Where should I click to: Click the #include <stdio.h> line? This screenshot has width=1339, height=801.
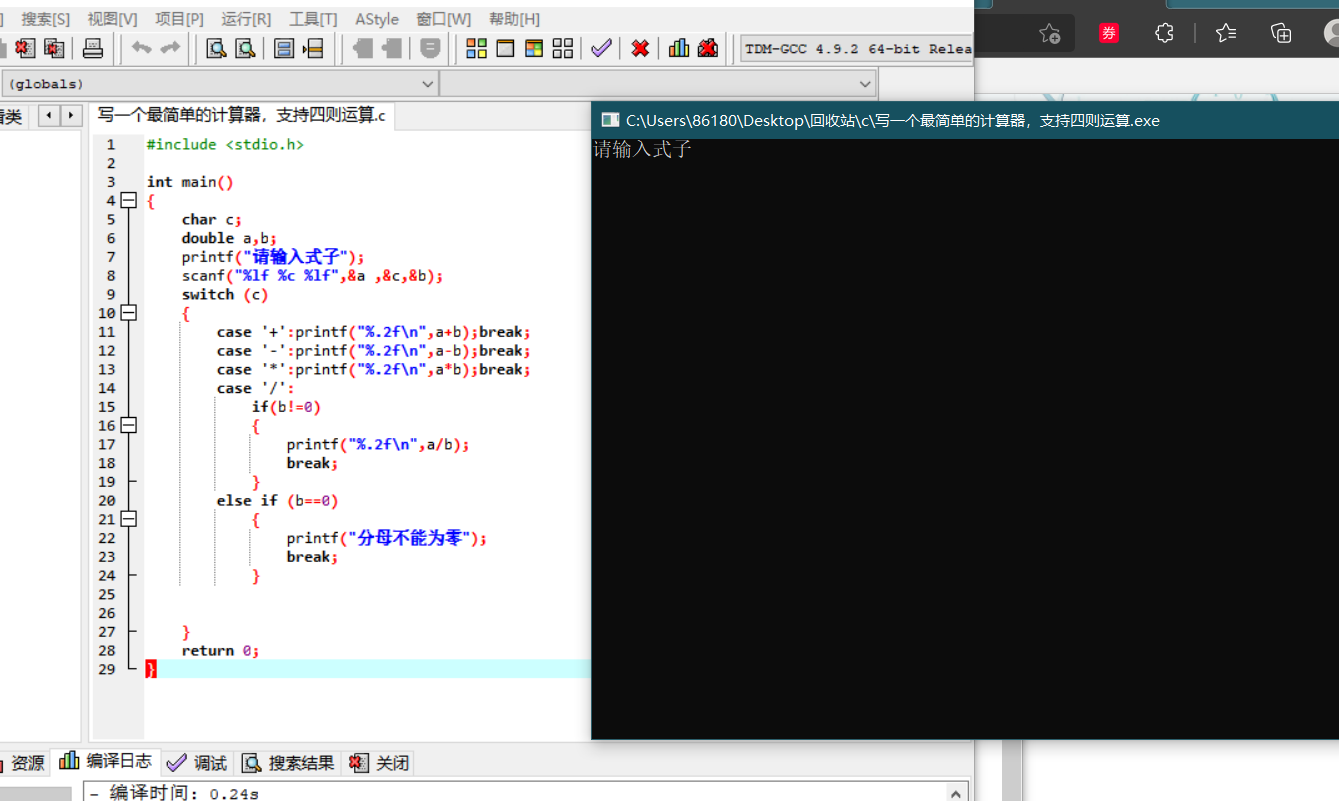click(225, 144)
